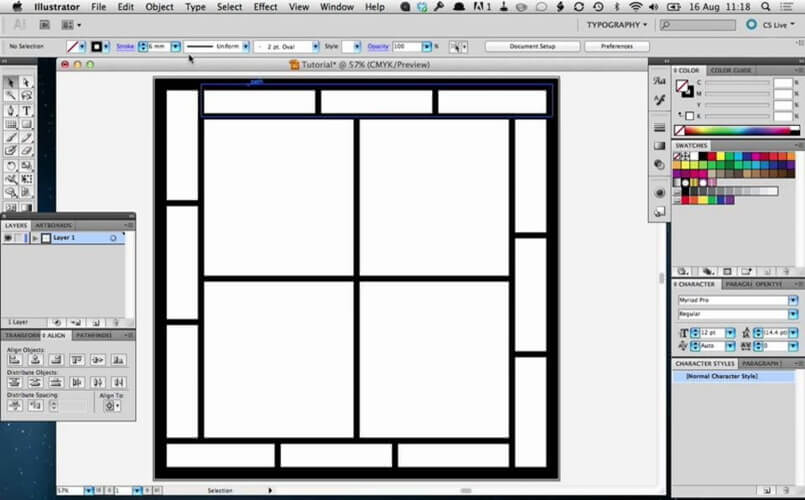This screenshot has height=500, width=805.
Task: Click the Opacity link label in the control bar
Action: point(378,46)
